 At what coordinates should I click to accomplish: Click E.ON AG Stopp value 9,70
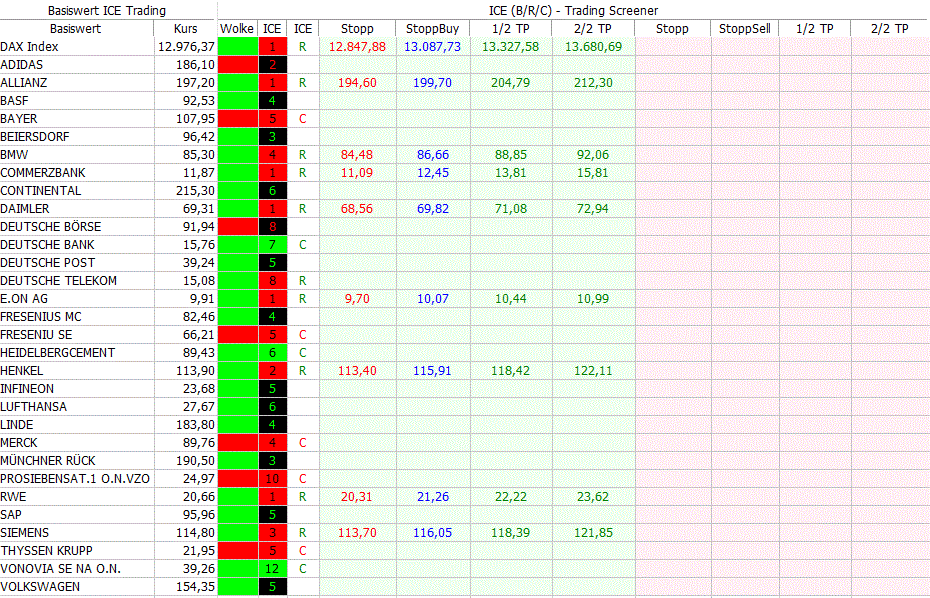pyautogui.click(x=357, y=298)
